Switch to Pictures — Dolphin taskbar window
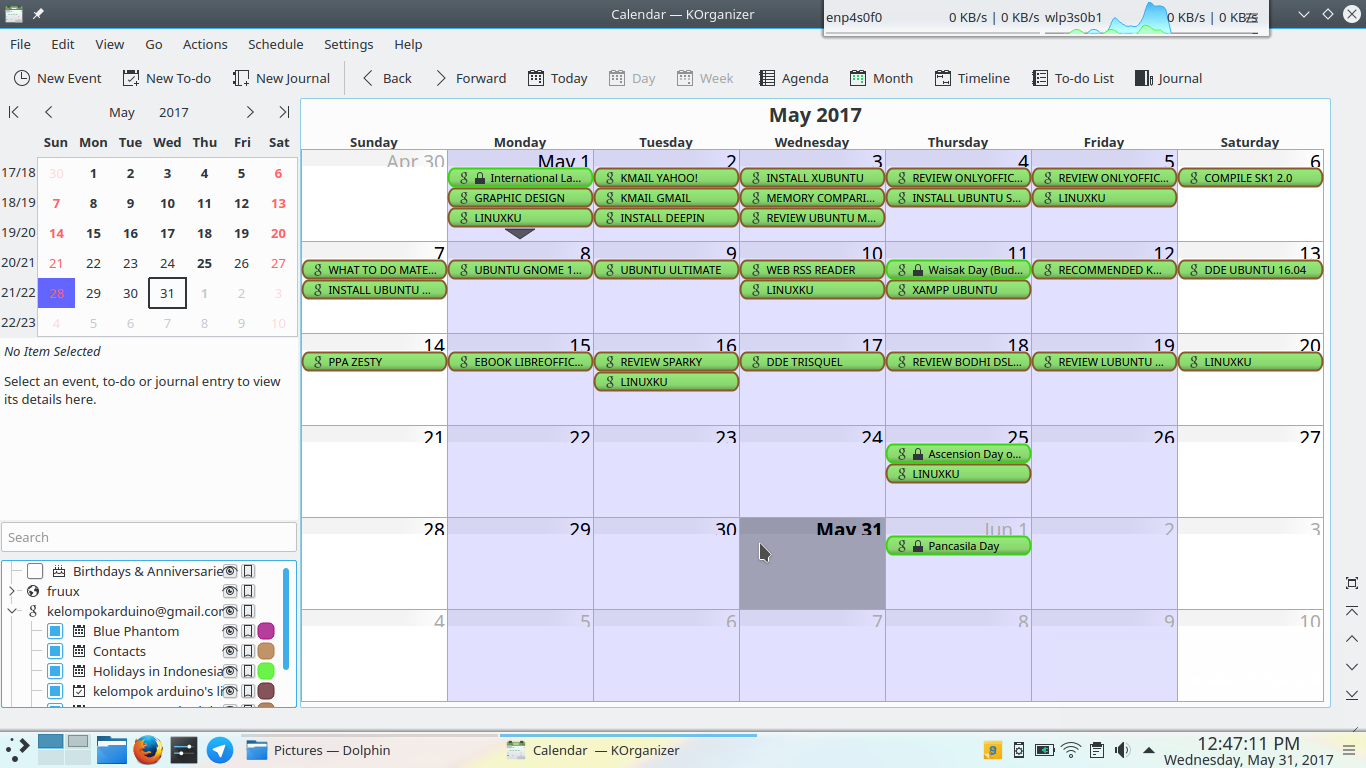Viewport: 1366px width, 768px height. [367, 750]
